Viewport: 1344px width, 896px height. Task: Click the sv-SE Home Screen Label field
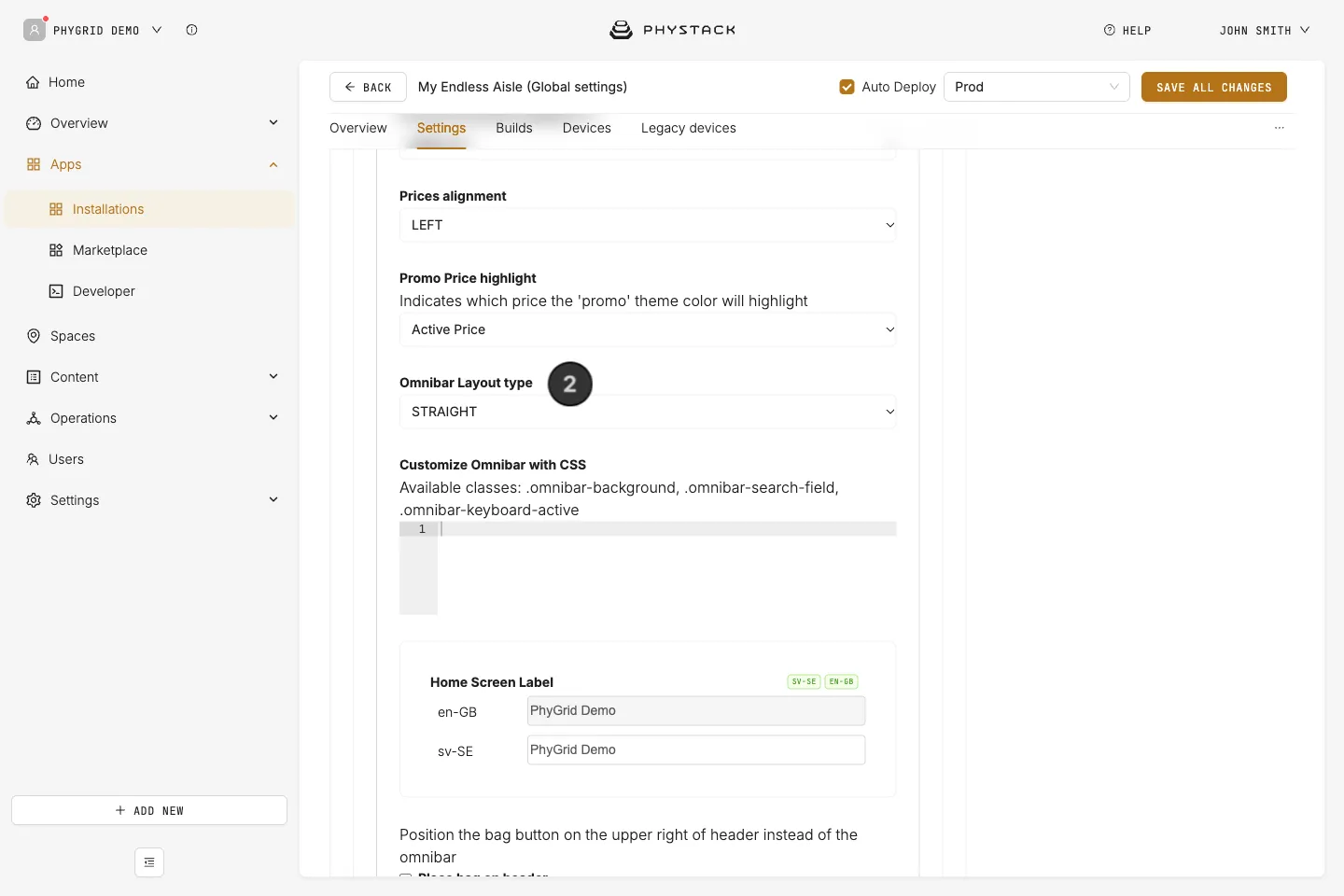point(696,749)
